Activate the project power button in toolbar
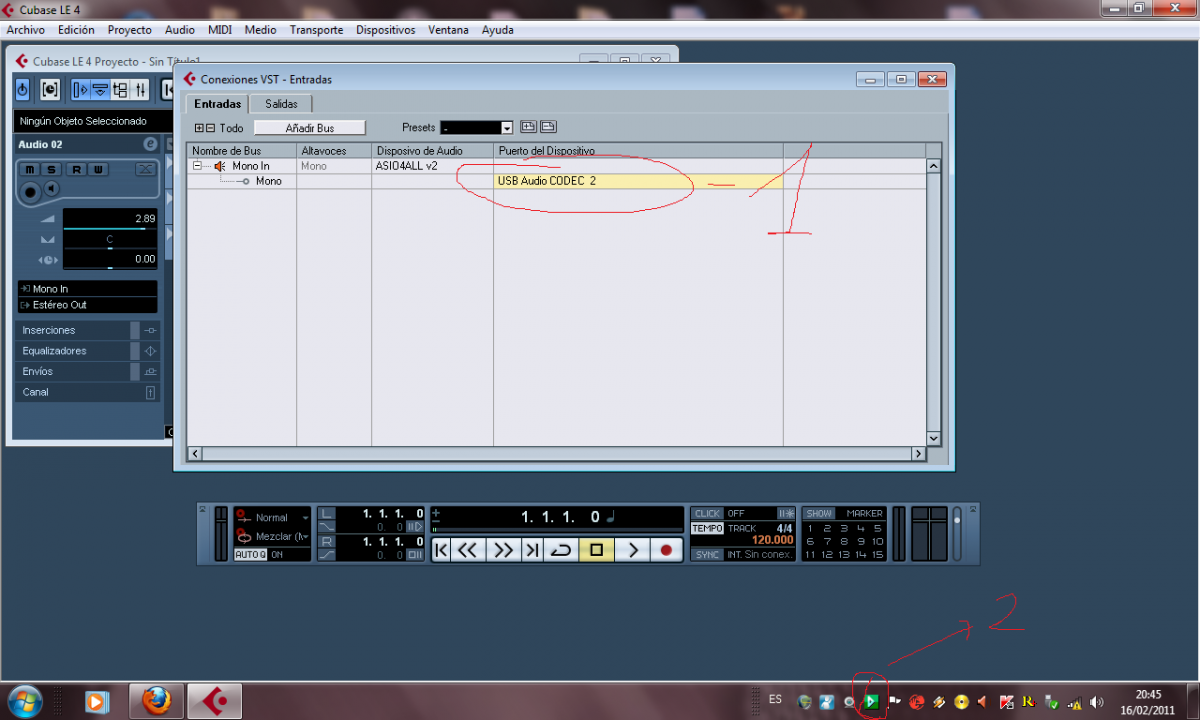The width and height of the screenshot is (1200, 720). (x=23, y=90)
